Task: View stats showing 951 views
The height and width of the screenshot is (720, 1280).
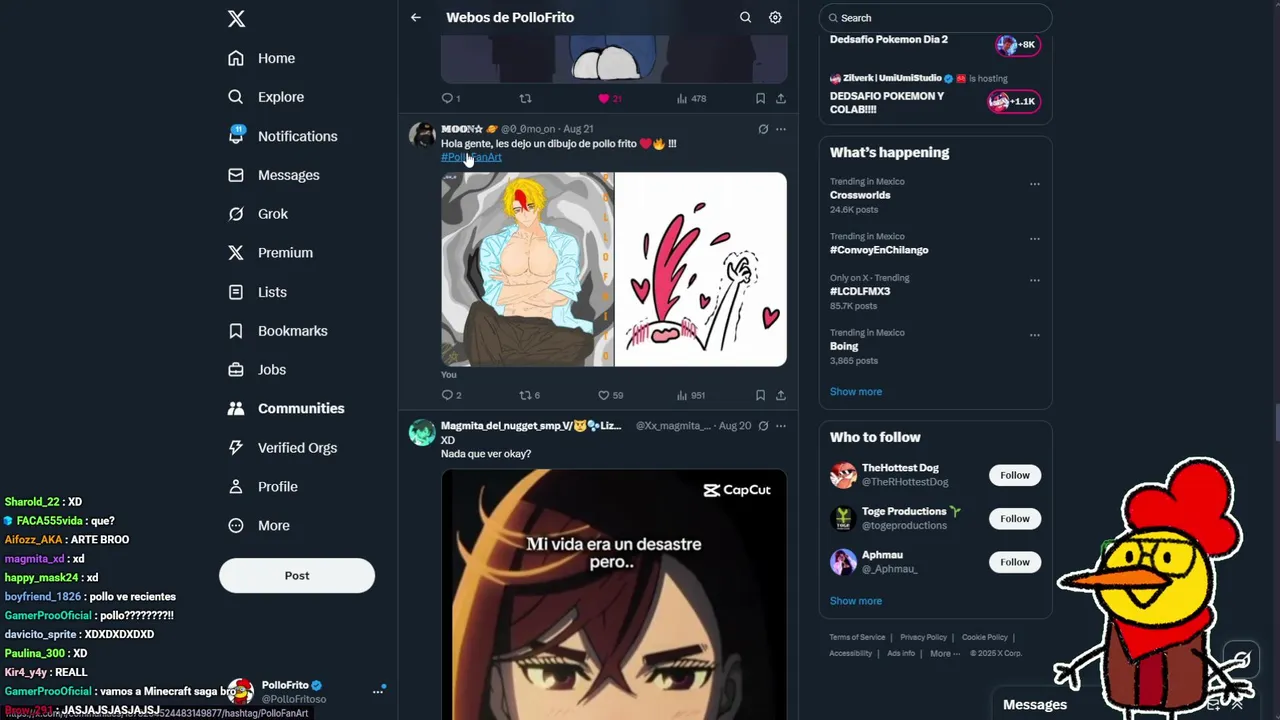Action: click(691, 395)
